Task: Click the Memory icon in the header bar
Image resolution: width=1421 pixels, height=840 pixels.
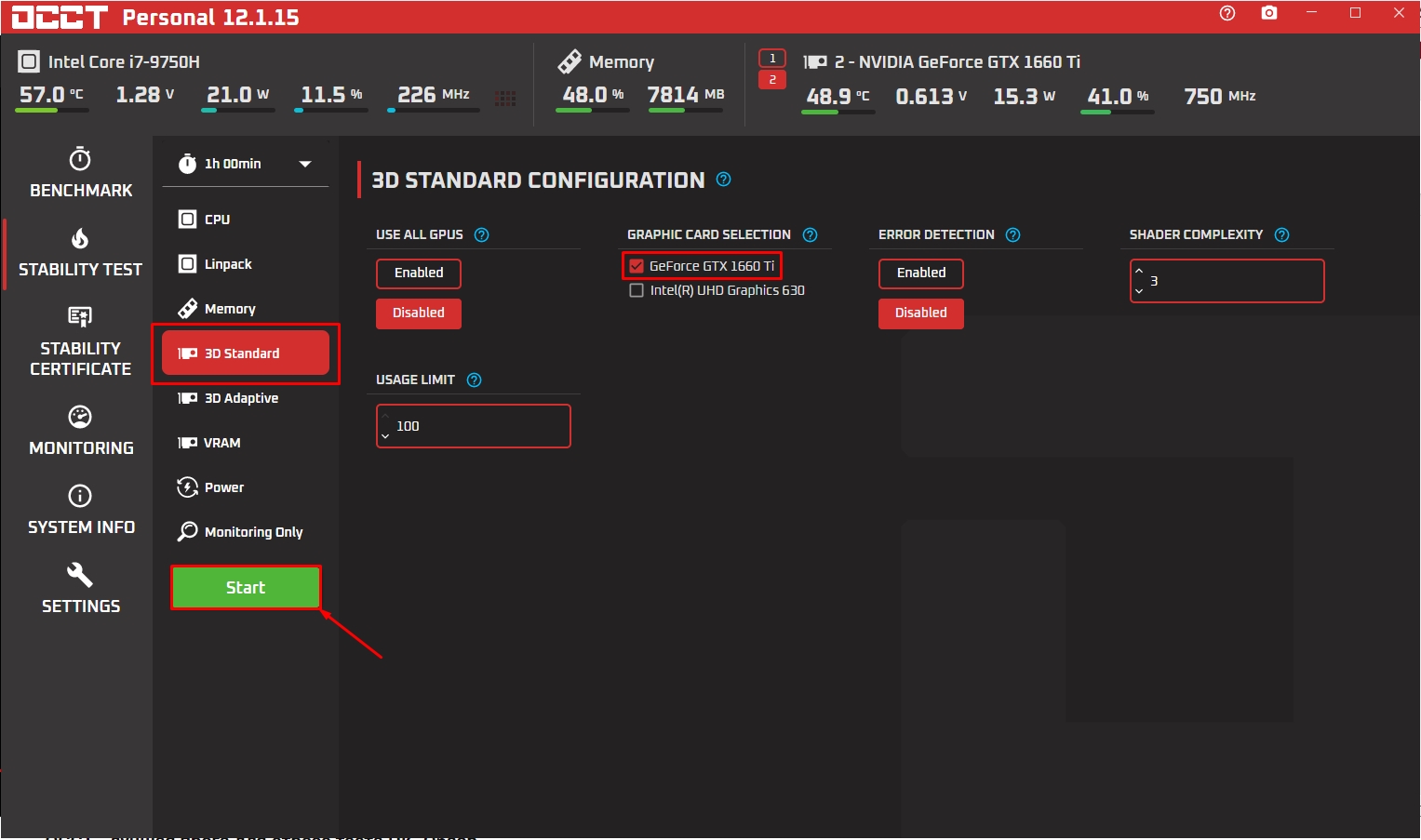Action: (570, 61)
